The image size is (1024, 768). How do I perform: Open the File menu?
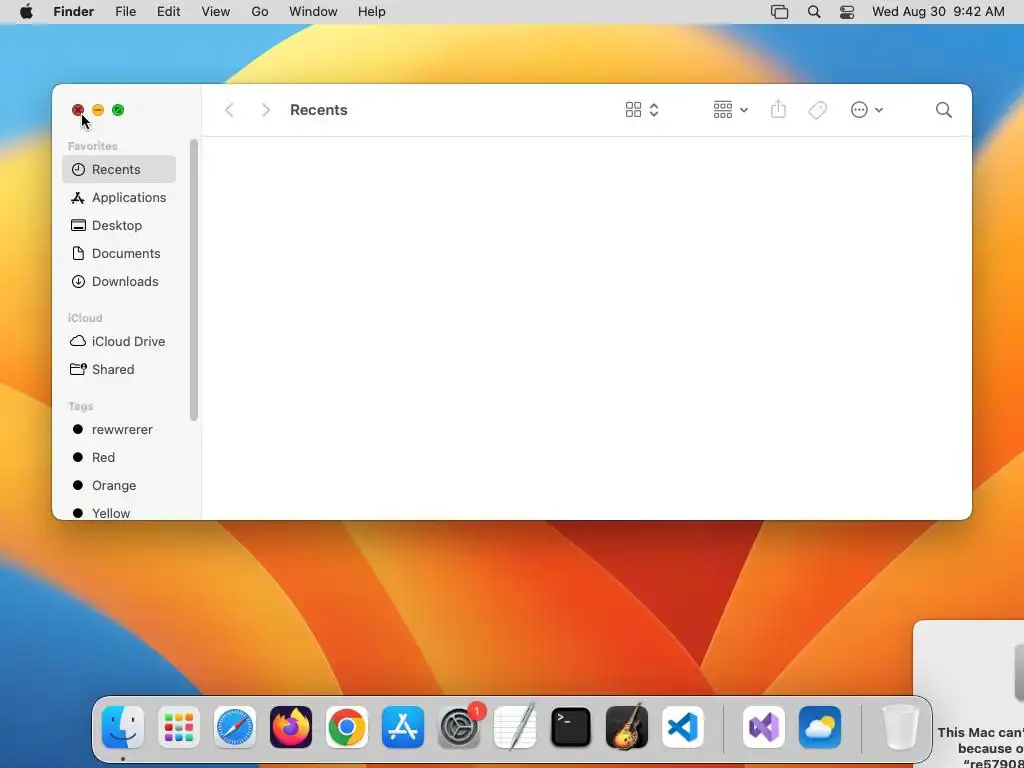pyautogui.click(x=125, y=12)
